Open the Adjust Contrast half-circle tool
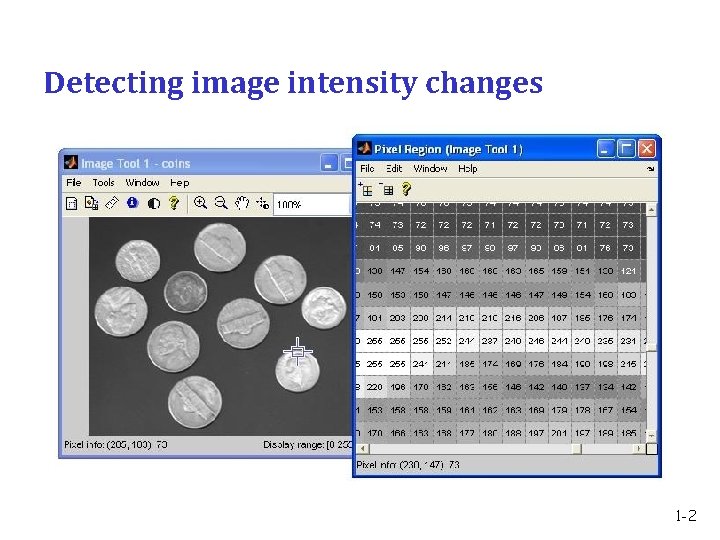 pos(154,203)
